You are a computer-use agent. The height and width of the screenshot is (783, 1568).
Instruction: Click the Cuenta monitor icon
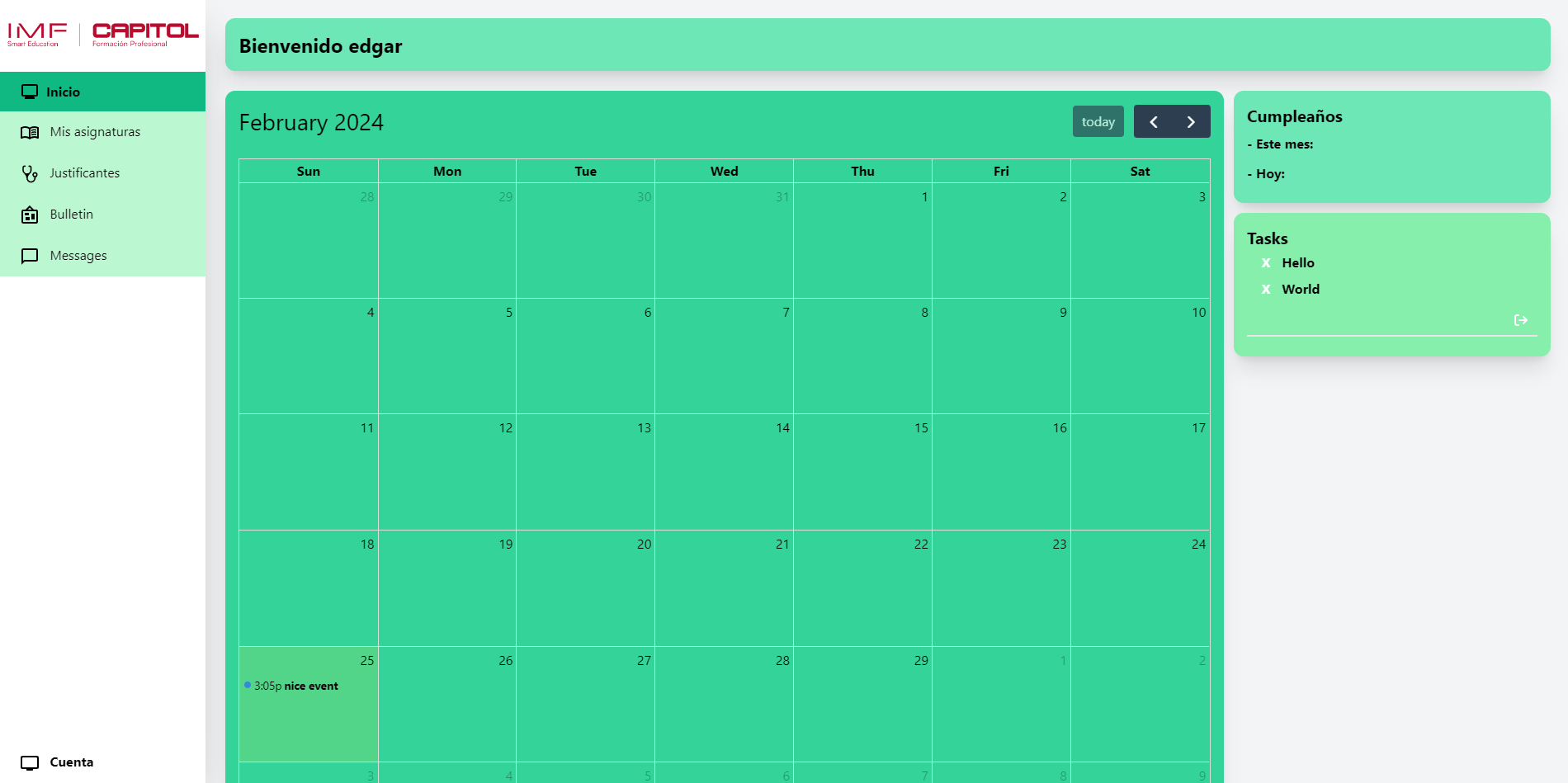click(30, 762)
